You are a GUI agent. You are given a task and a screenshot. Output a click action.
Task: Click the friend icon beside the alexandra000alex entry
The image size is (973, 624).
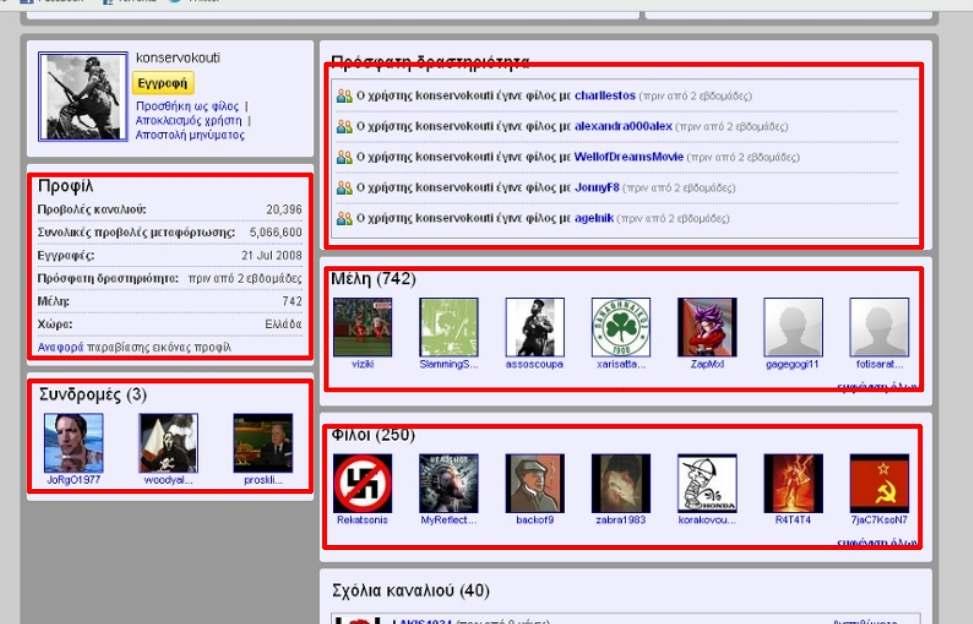point(344,126)
